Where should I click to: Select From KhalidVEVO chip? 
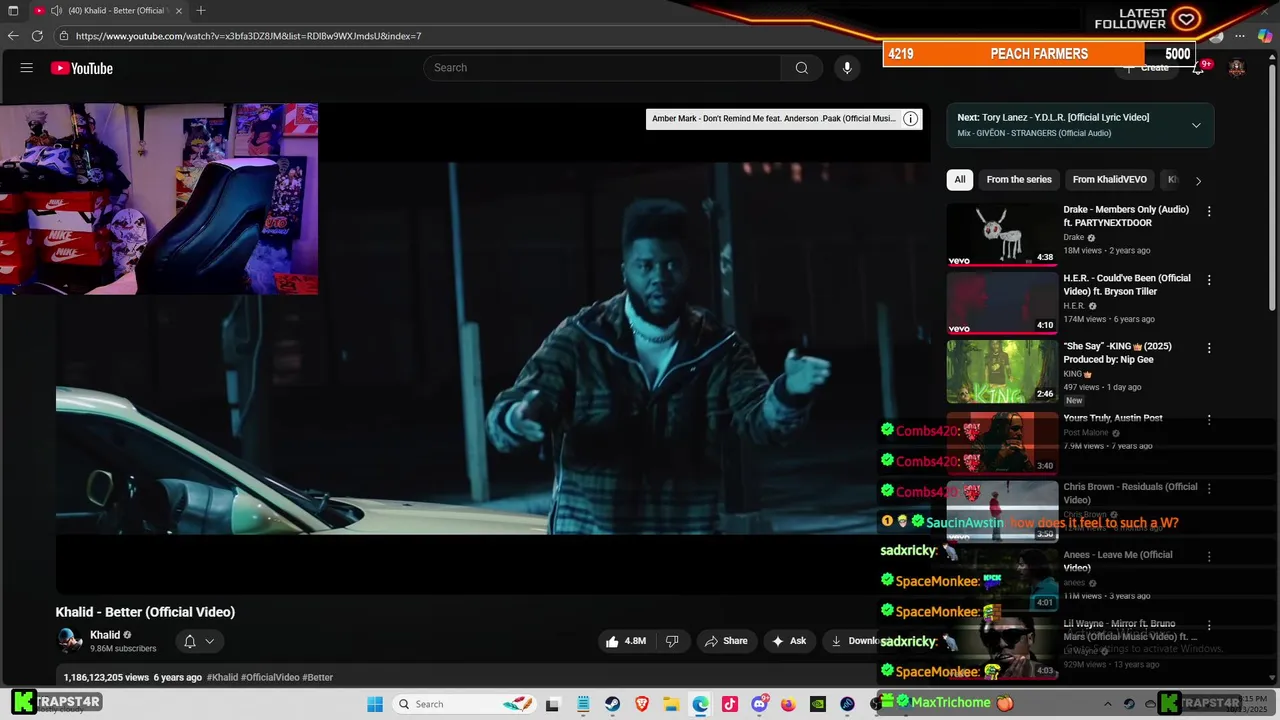[1109, 180]
